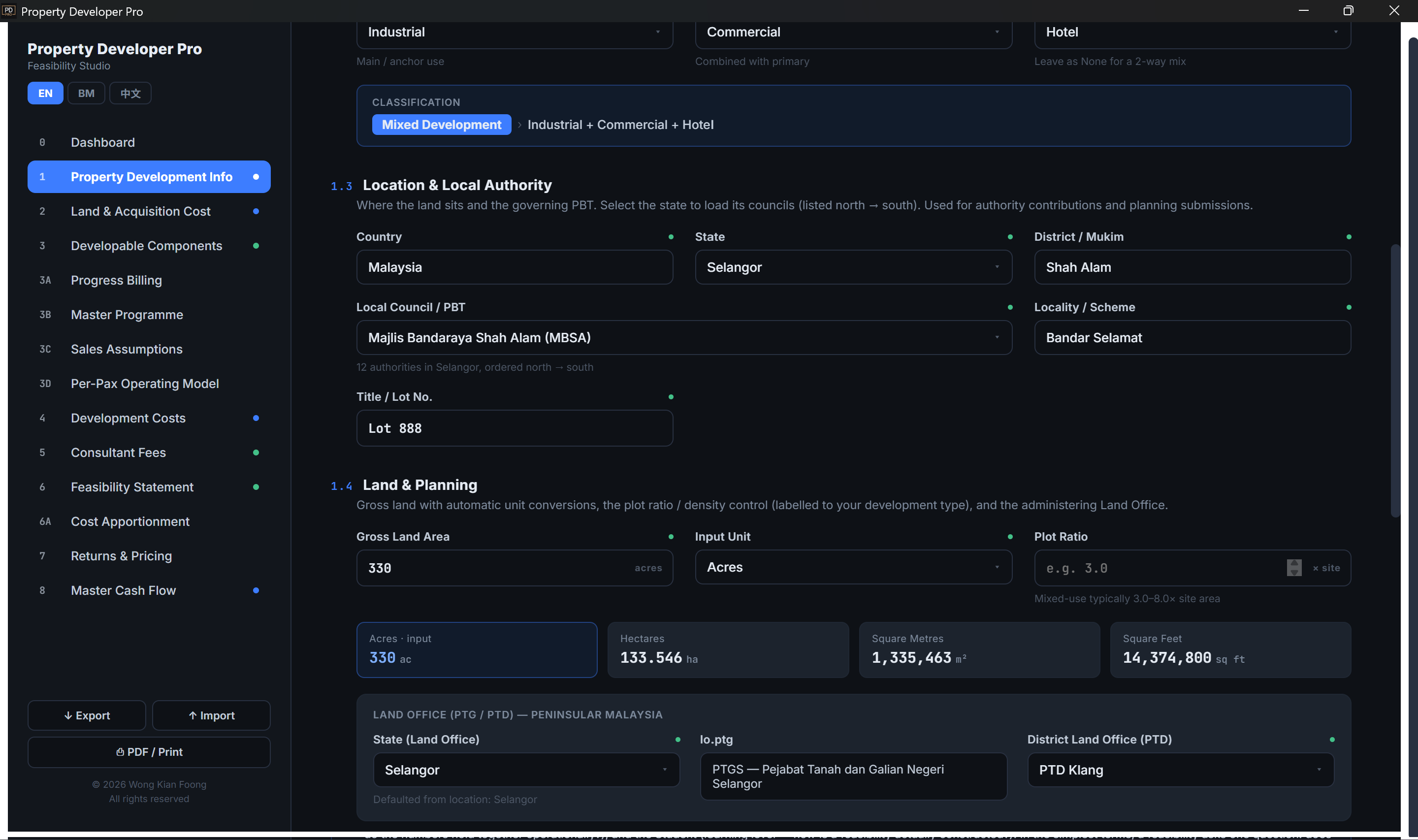This screenshot has height=840, width=1418.
Task: Select Master Programme in sidebar
Action: pos(149,315)
